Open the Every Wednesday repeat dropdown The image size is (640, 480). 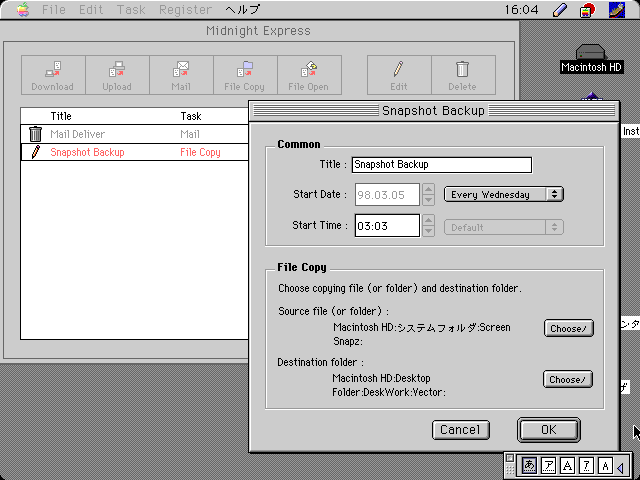coord(504,194)
